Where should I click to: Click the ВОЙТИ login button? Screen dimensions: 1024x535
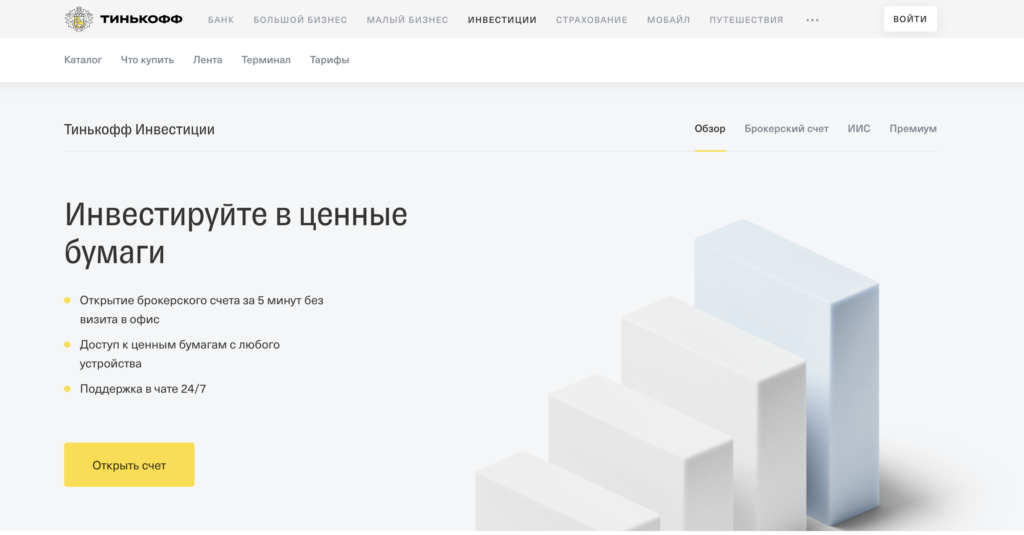(x=910, y=19)
